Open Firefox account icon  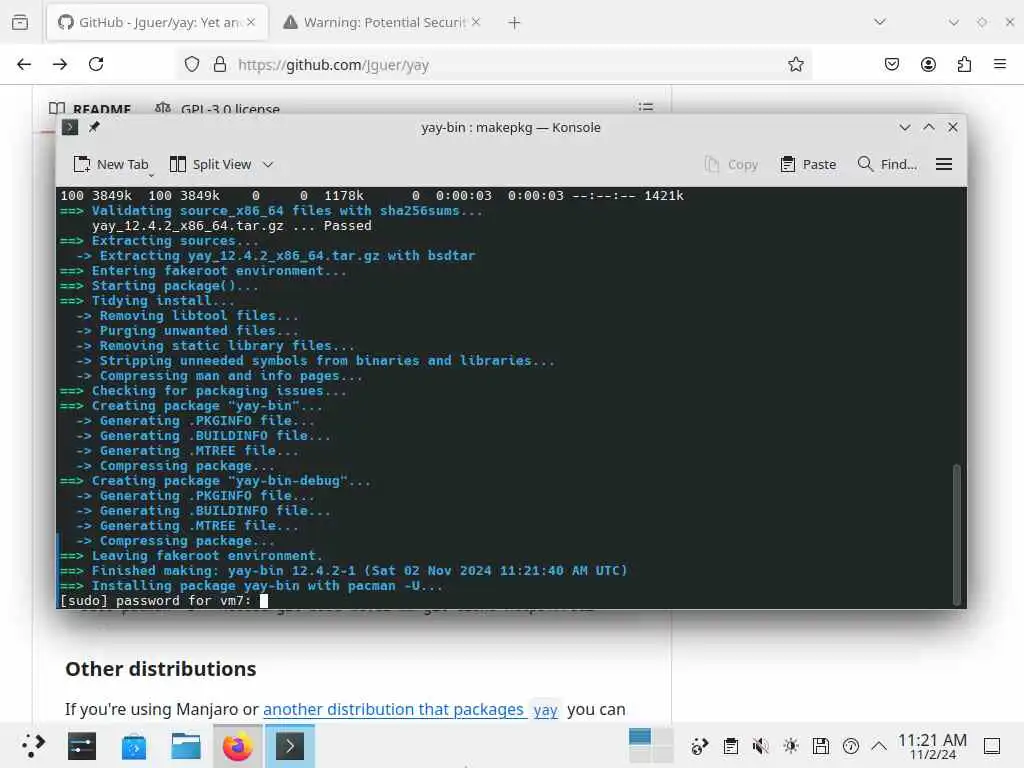click(x=928, y=64)
